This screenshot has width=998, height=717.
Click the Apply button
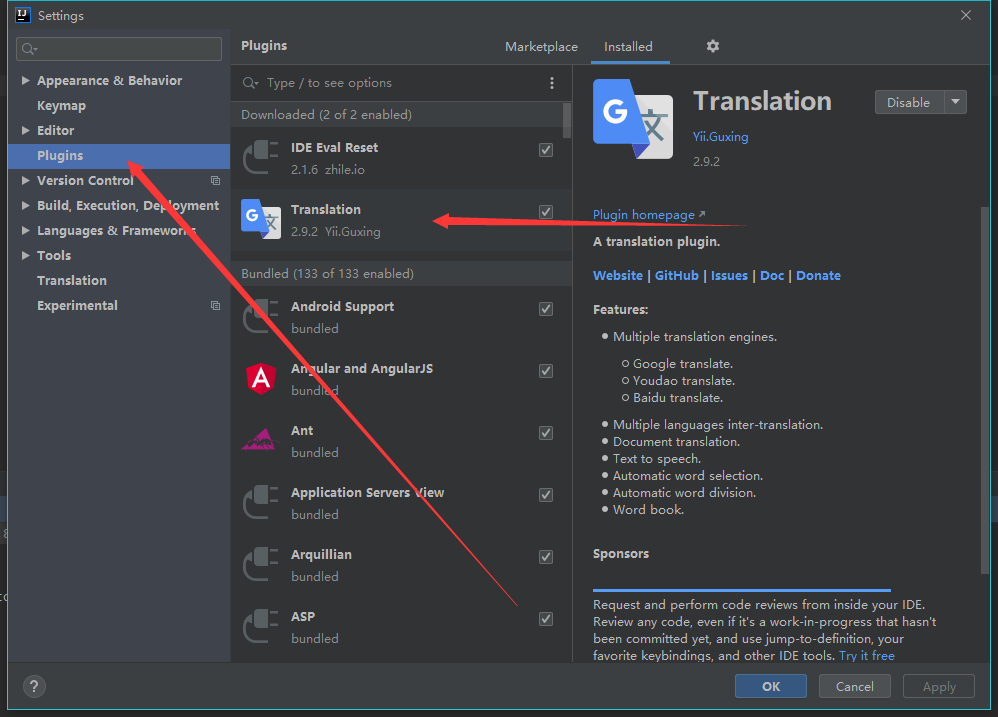(939, 686)
